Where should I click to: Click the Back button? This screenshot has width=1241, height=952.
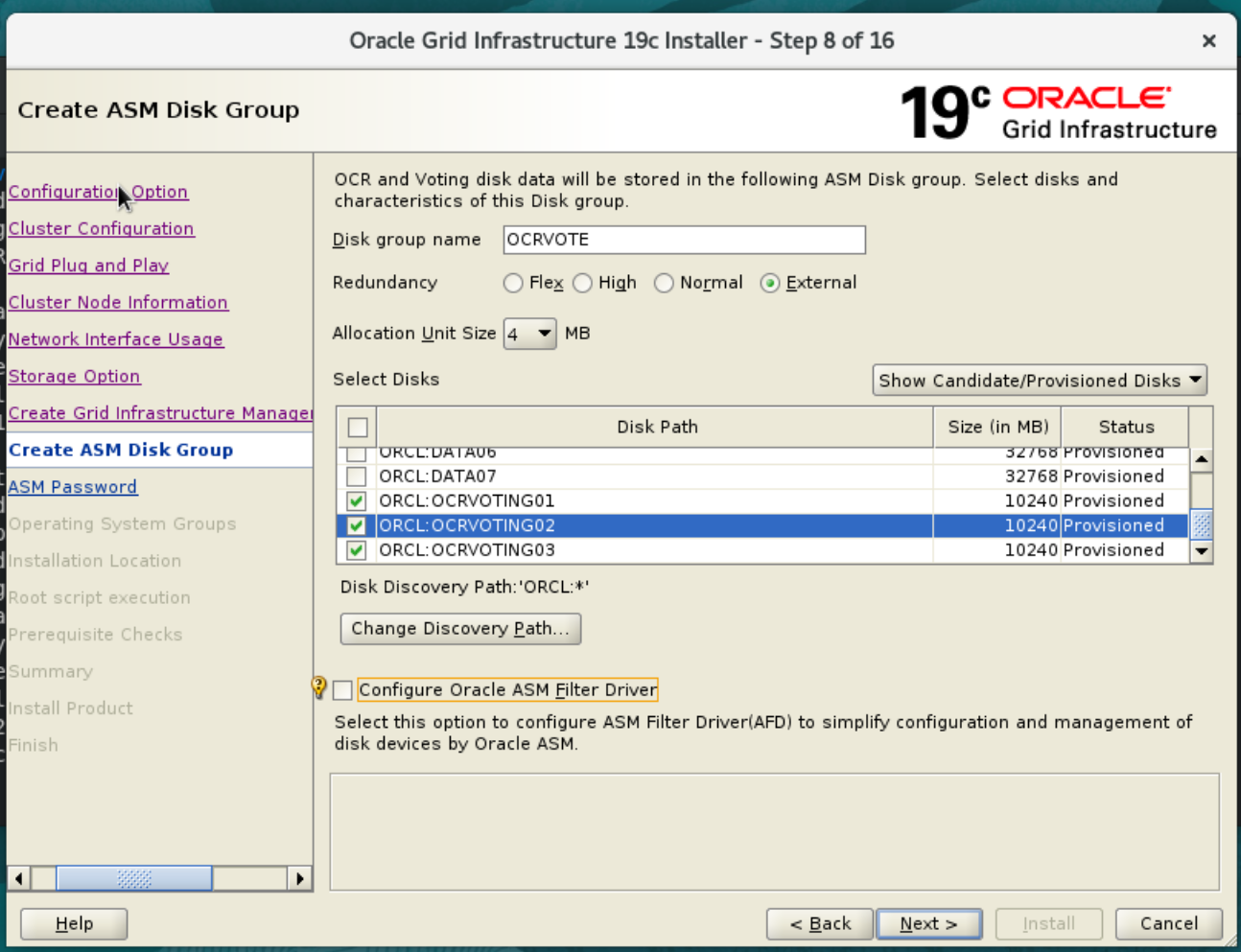point(820,924)
